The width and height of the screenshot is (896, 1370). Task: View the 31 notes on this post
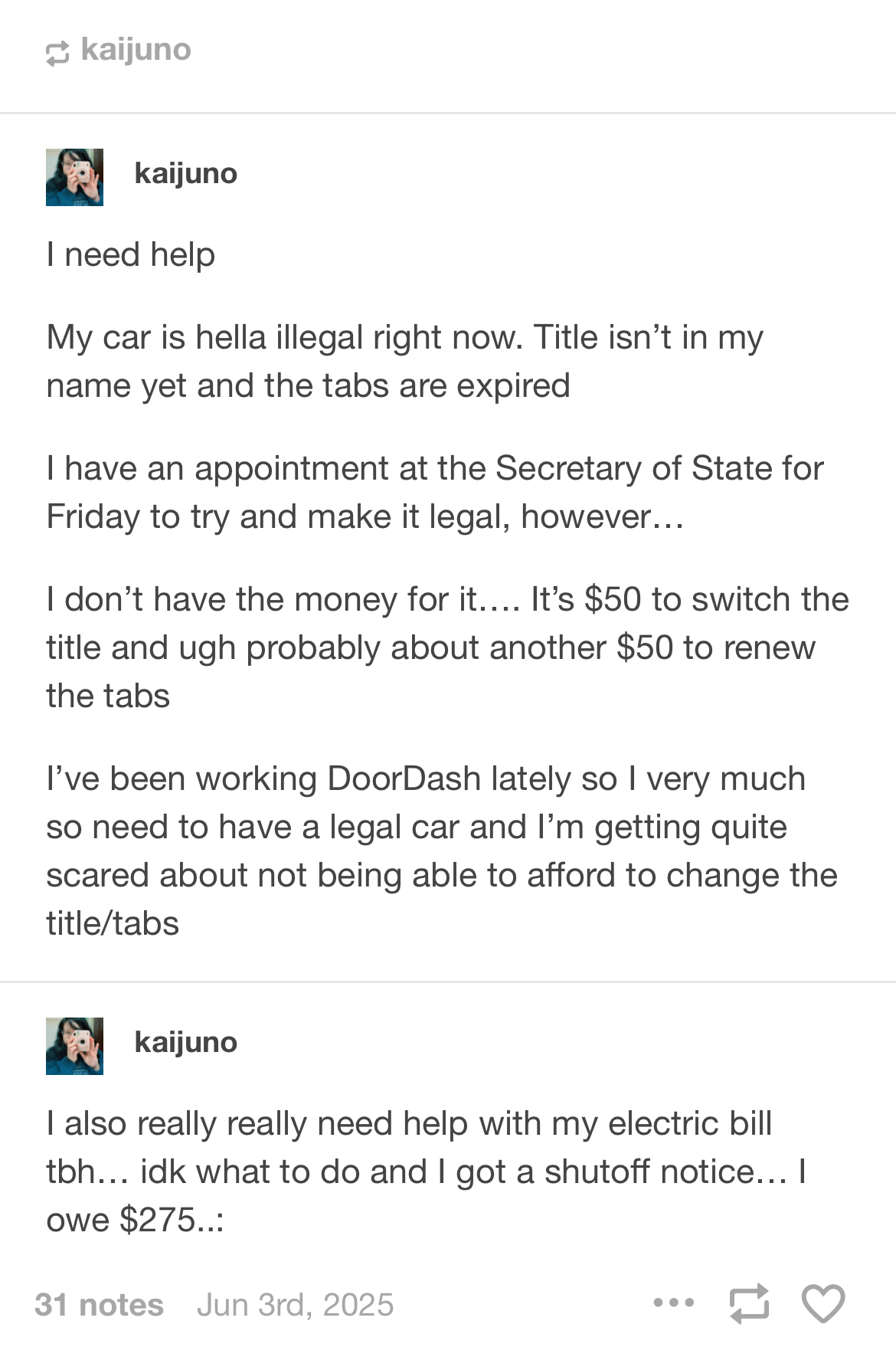pos(99,1304)
